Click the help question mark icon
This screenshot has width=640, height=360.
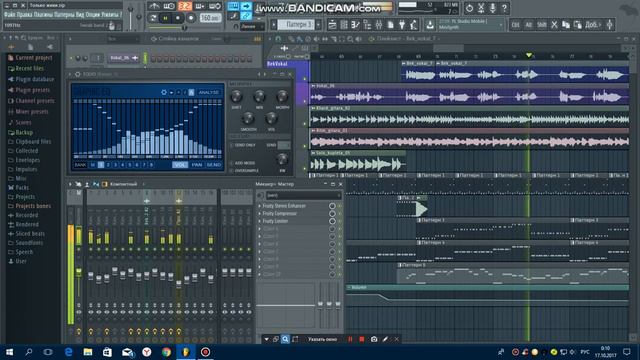tap(504, 8)
